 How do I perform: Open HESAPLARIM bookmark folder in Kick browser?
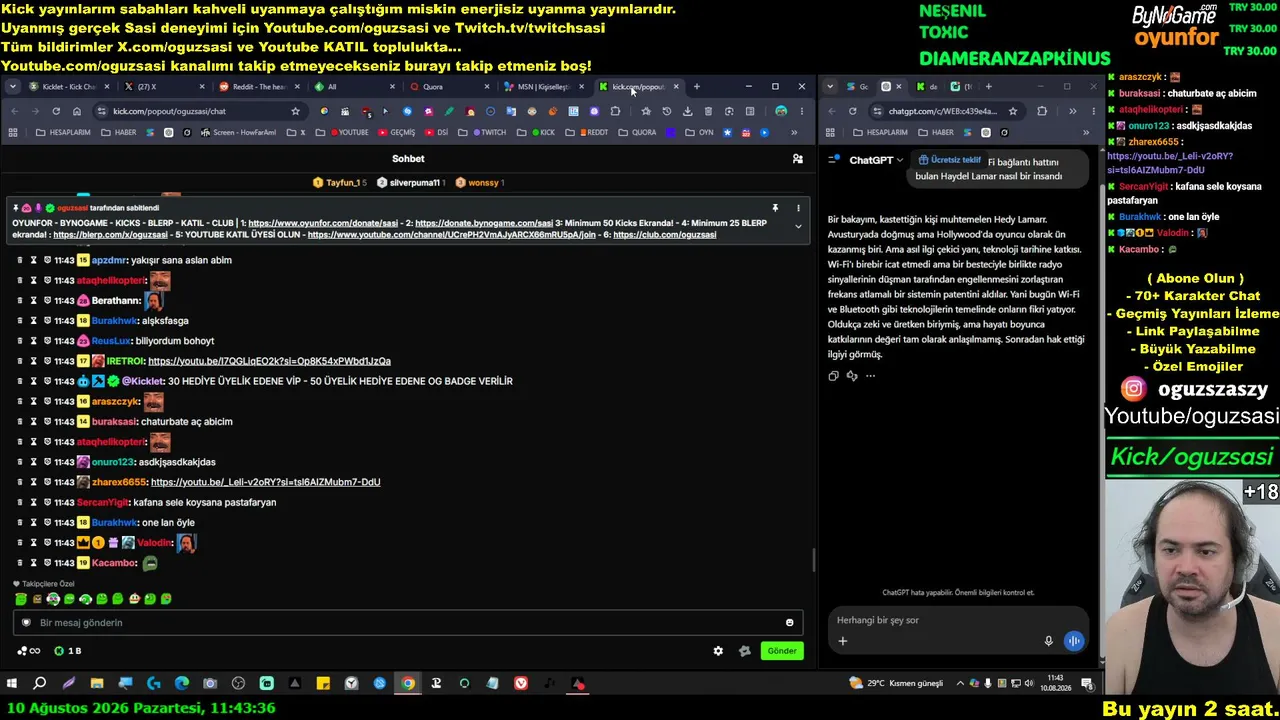point(64,132)
